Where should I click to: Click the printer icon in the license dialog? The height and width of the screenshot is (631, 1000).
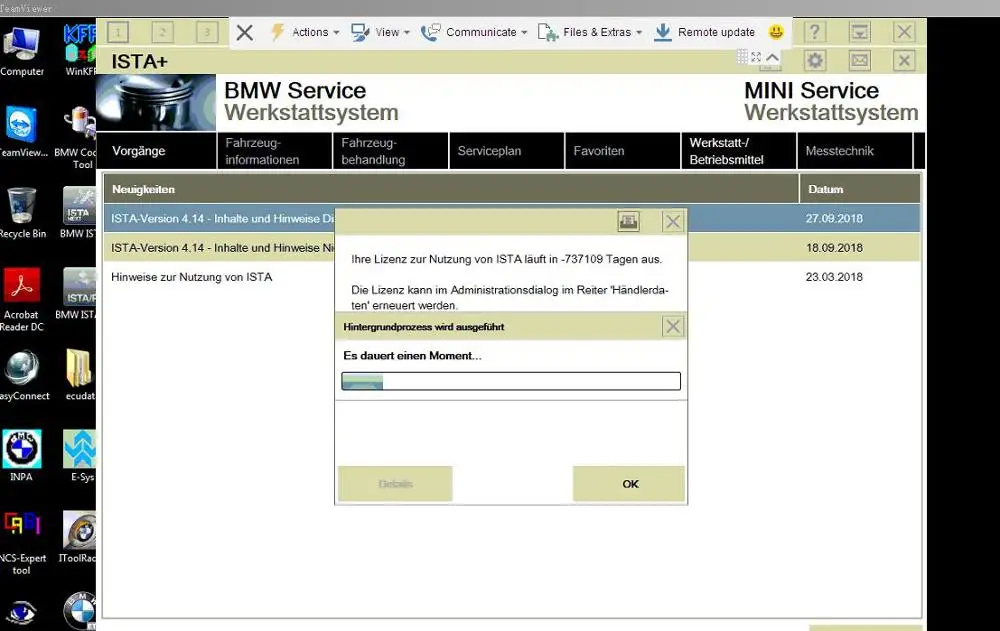(x=628, y=221)
